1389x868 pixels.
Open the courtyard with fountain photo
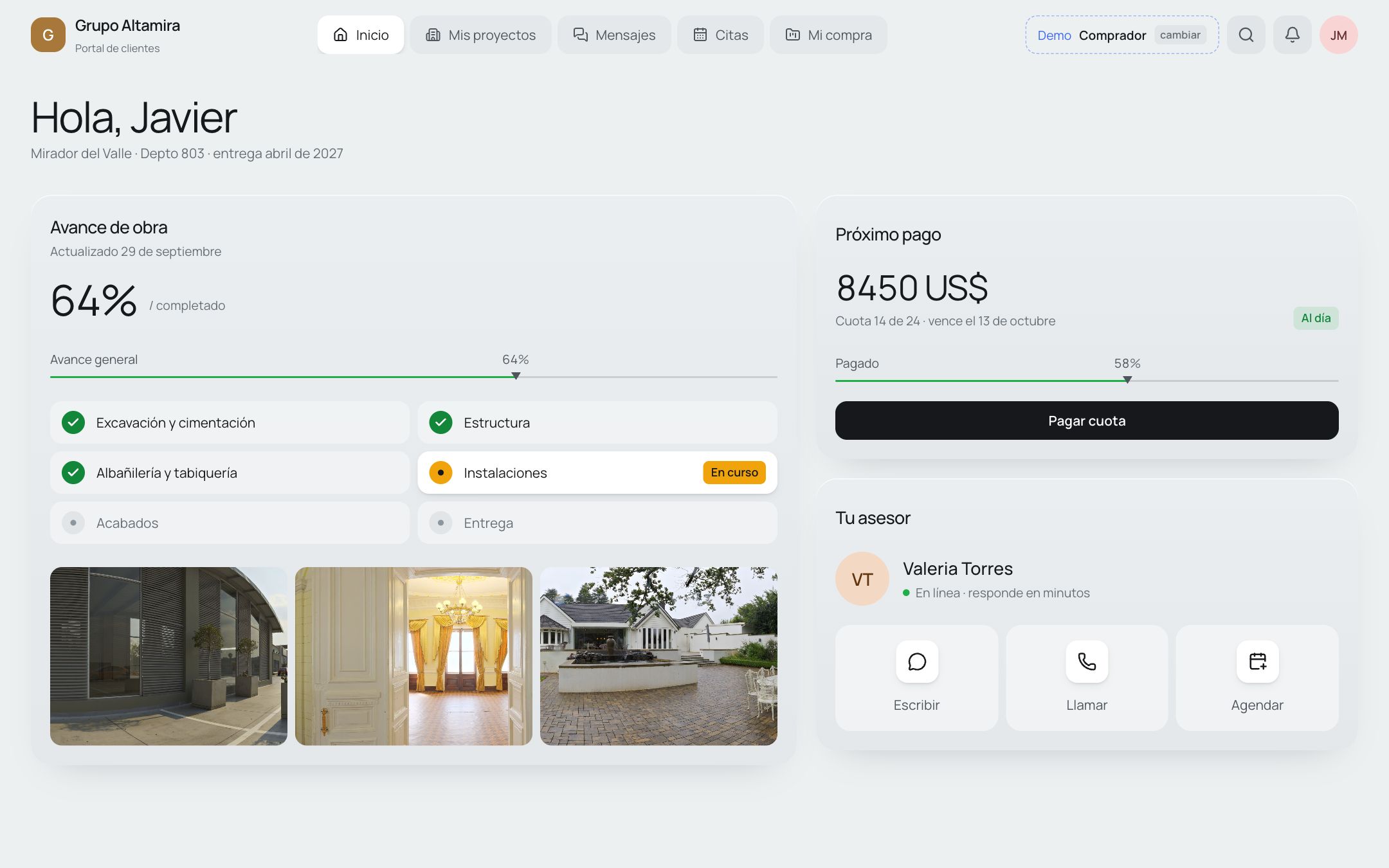point(658,656)
